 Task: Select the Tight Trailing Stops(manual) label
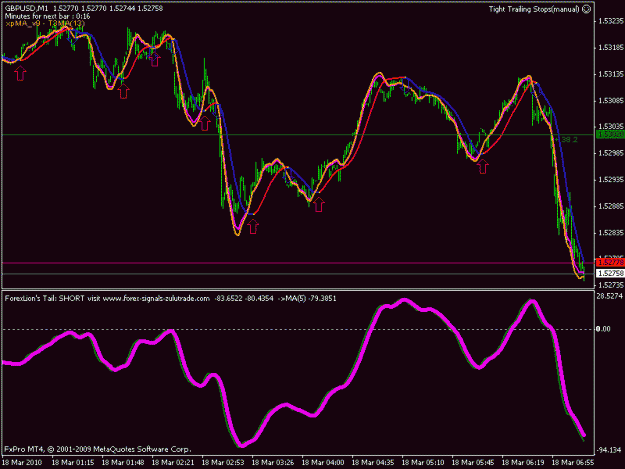click(534, 9)
